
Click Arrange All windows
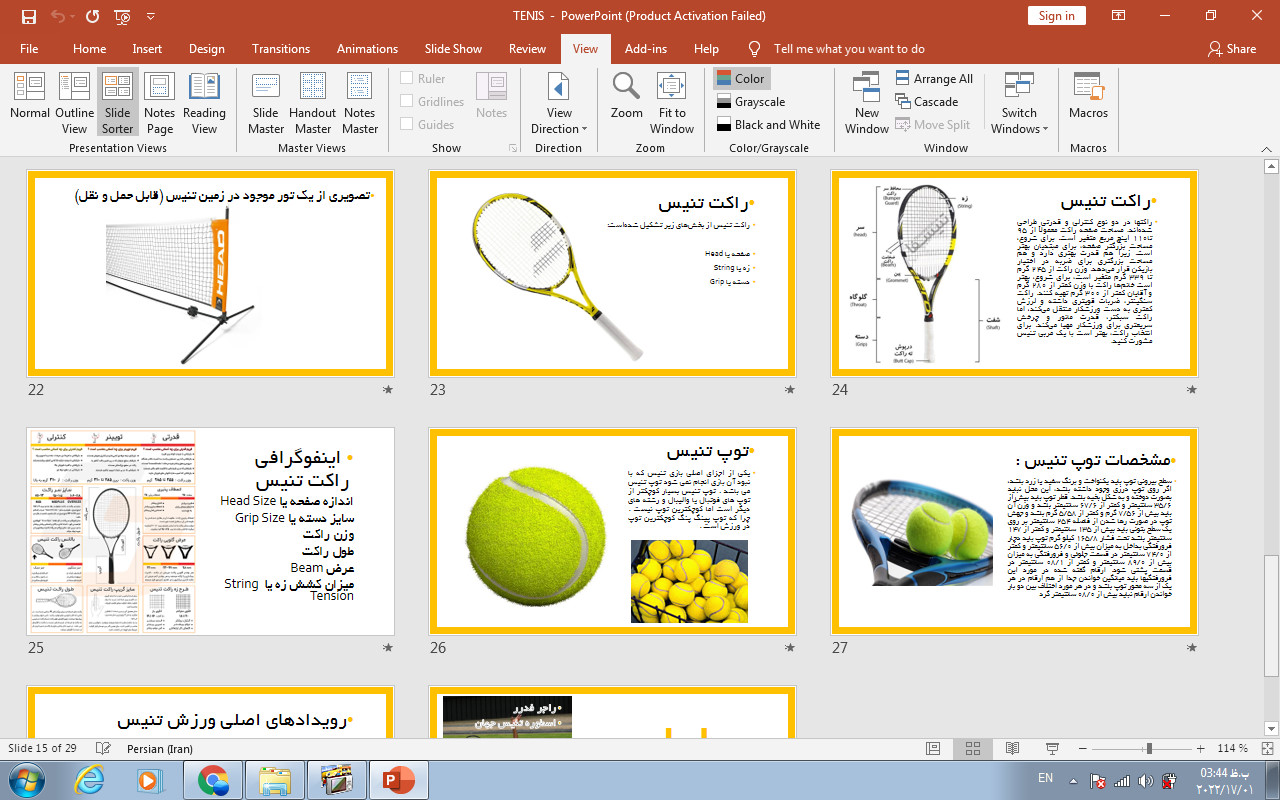coord(934,79)
